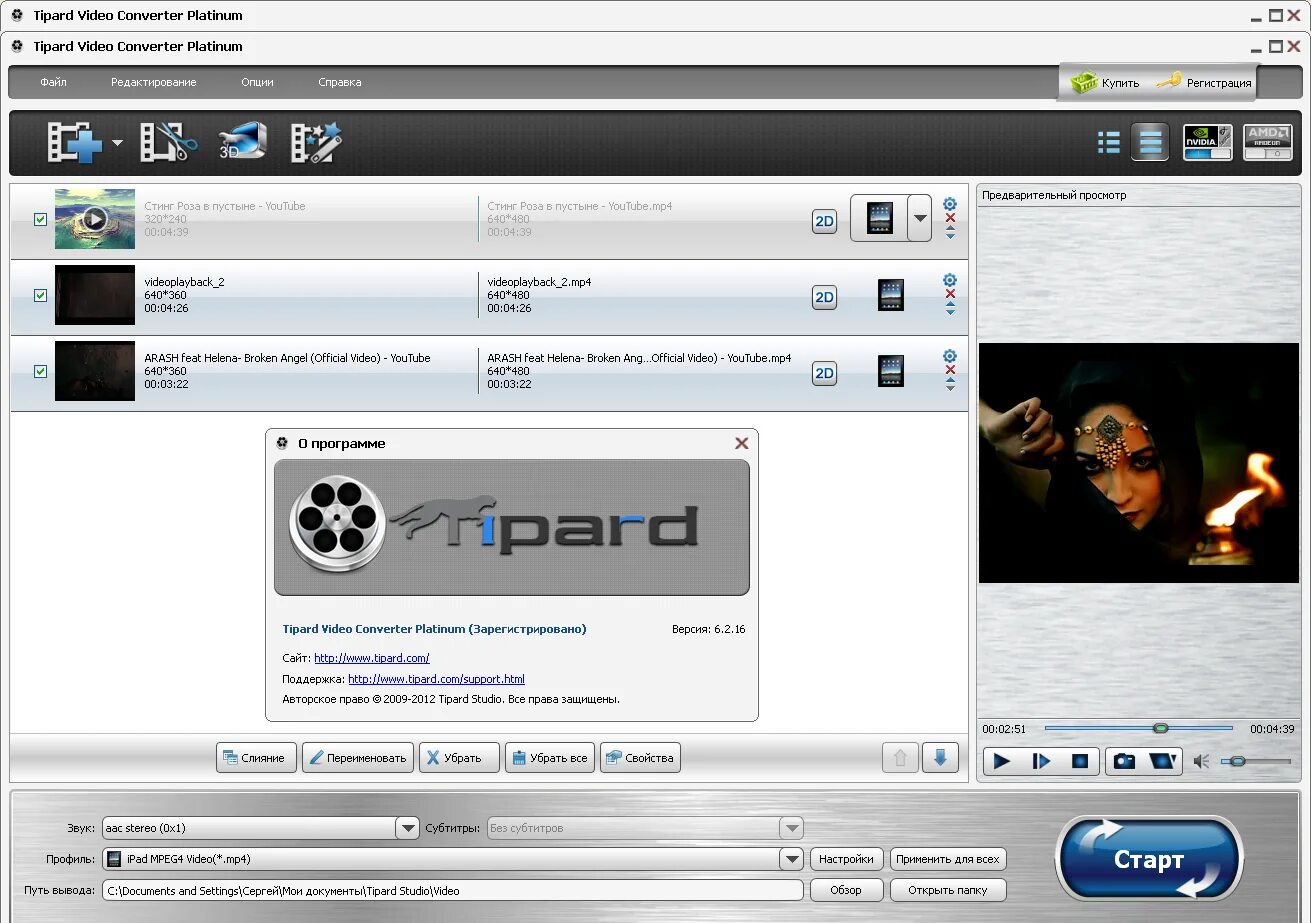Open the Справка menu
Image resolution: width=1311 pixels, height=923 pixels.
click(340, 82)
